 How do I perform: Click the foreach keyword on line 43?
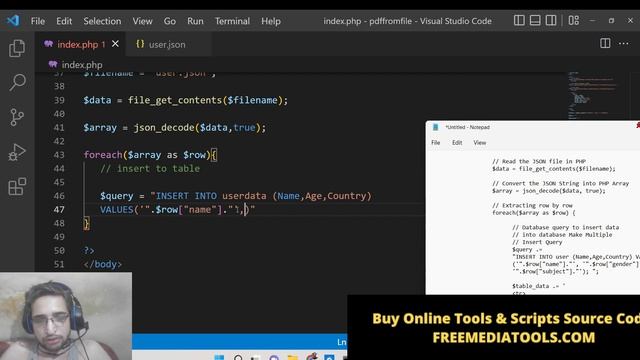[102, 155]
